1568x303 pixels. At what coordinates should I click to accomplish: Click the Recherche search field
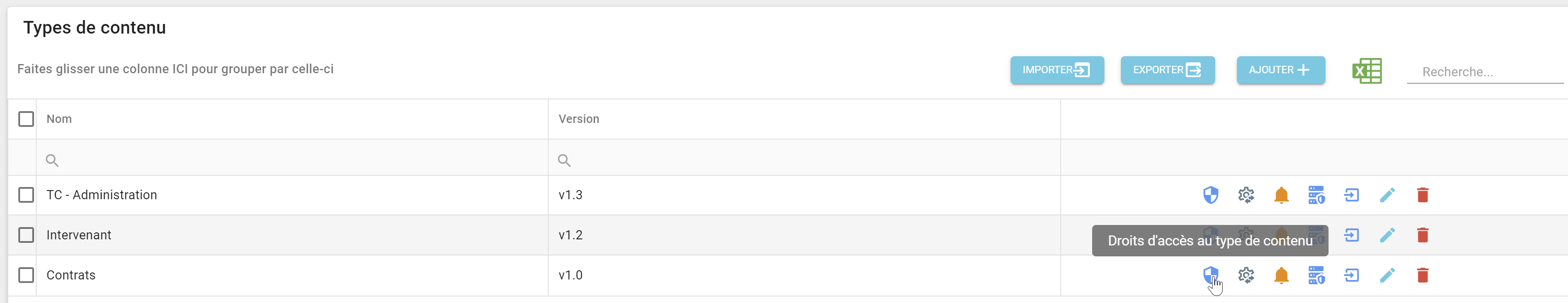pos(1484,72)
